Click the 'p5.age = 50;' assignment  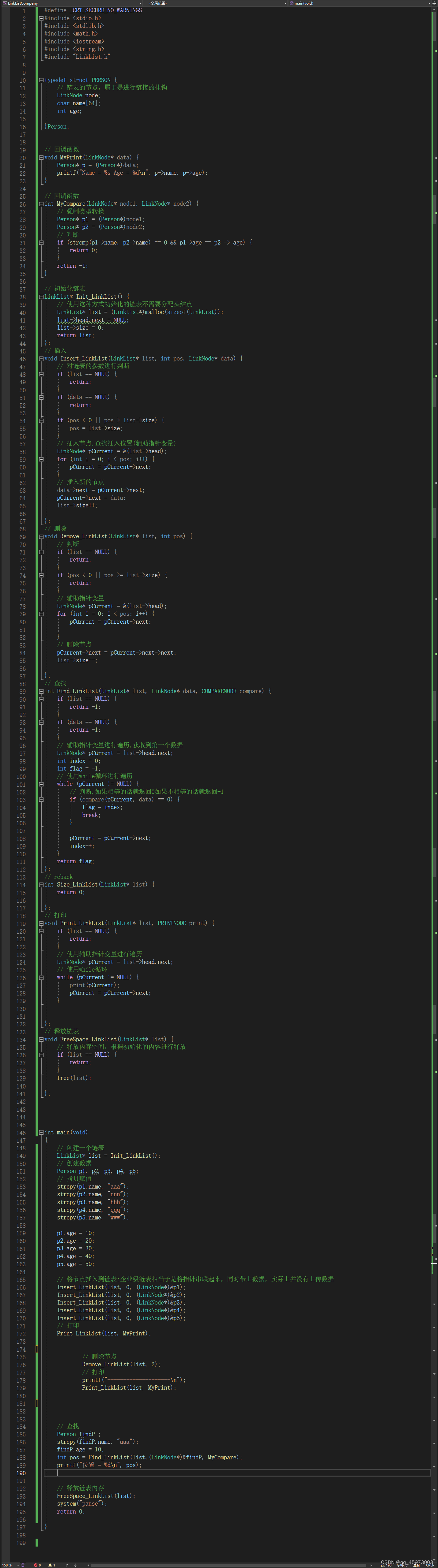[x=76, y=1264]
